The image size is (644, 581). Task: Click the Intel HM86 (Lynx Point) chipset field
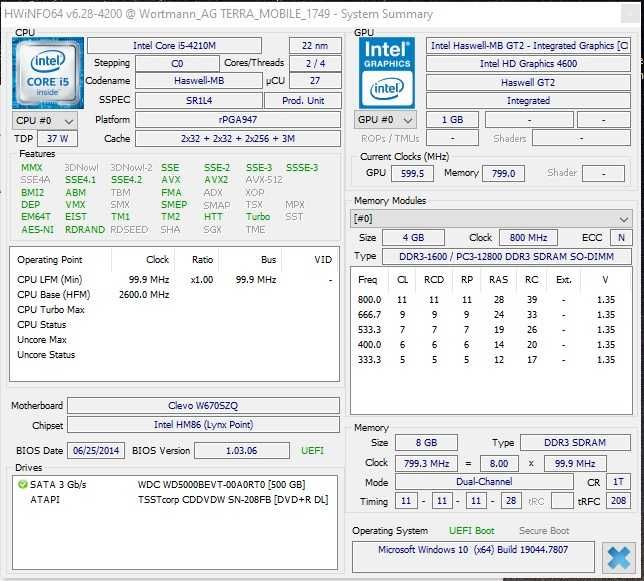point(203,425)
